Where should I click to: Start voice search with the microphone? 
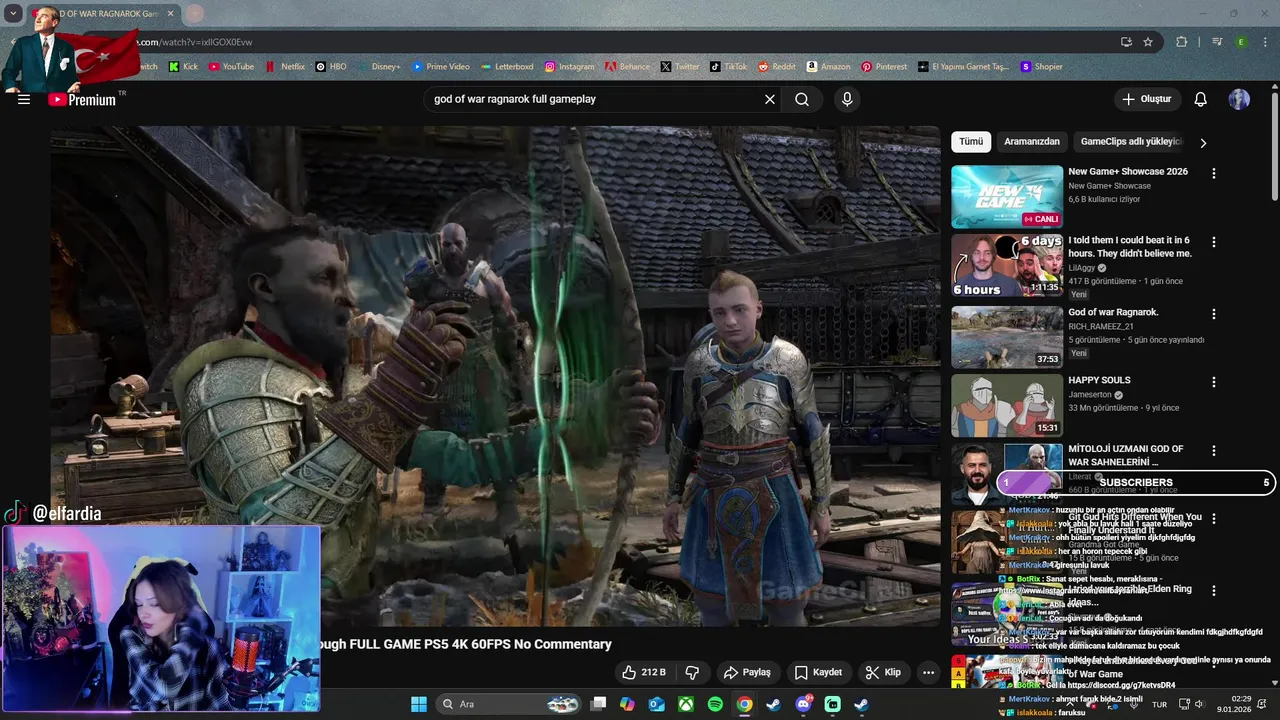pos(847,99)
